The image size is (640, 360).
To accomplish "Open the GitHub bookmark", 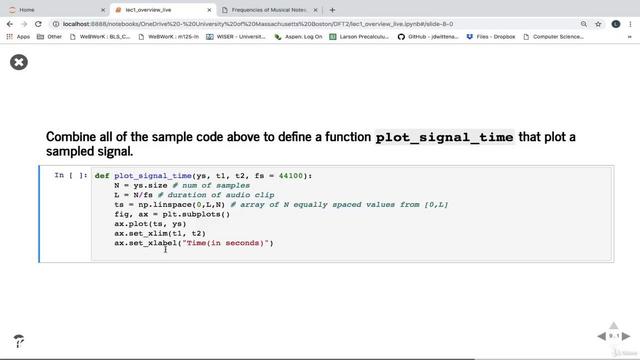I will 428,37.
